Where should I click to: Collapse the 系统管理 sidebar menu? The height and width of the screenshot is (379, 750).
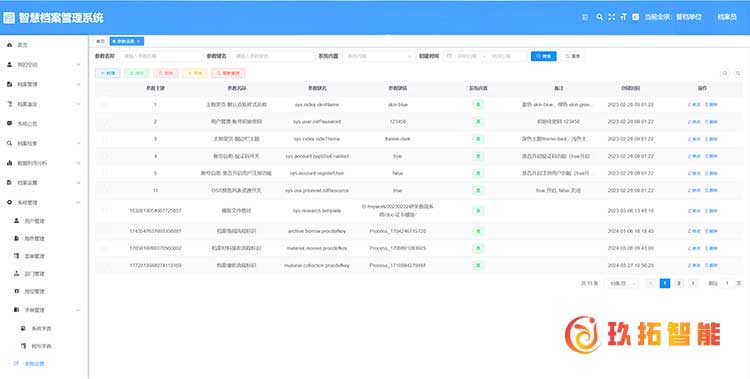(44, 202)
